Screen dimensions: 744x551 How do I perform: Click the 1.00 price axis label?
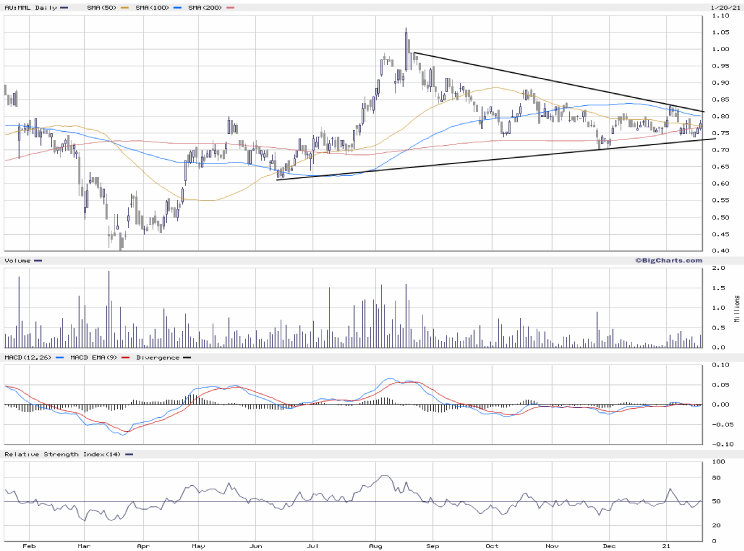(719, 49)
